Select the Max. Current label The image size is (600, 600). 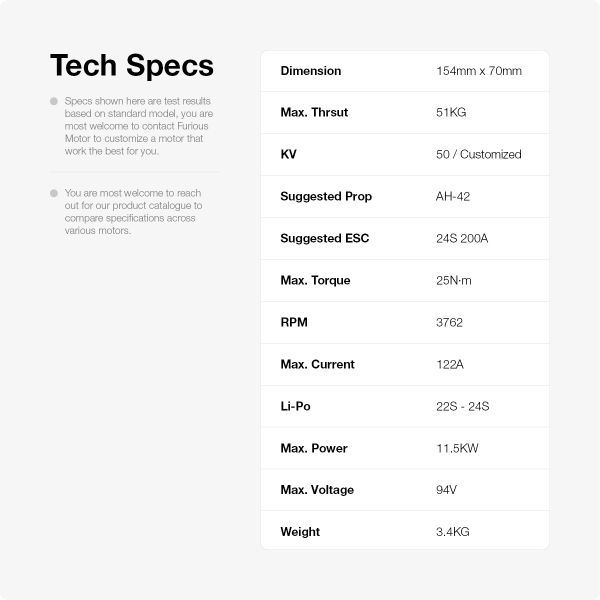click(x=317, y=365)
